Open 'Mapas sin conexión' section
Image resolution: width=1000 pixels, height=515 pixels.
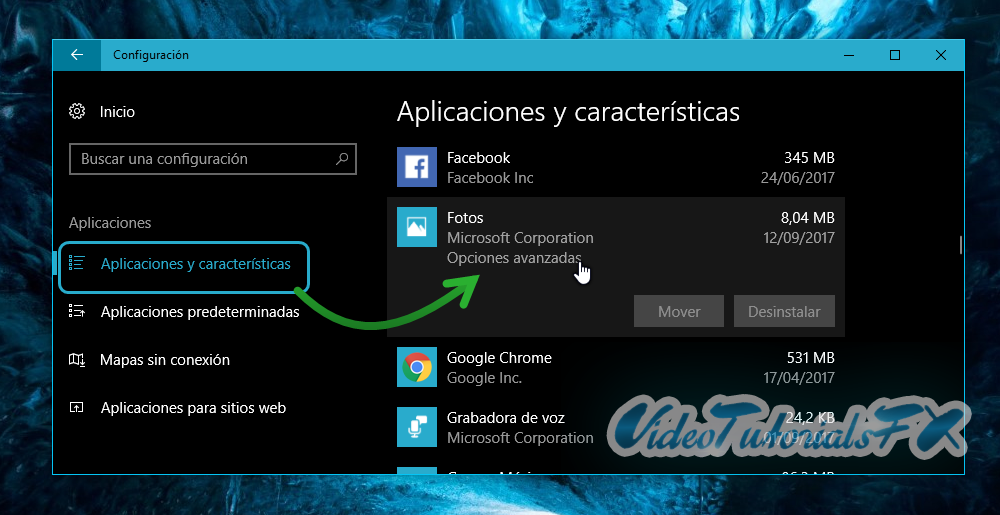165,360
